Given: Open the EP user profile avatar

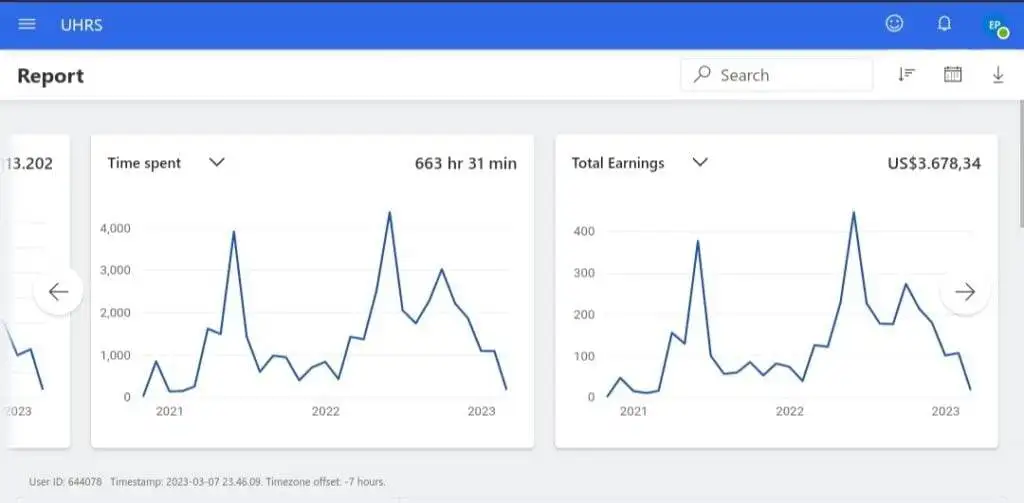Looking at the screenshot, I should coord(995,26).
